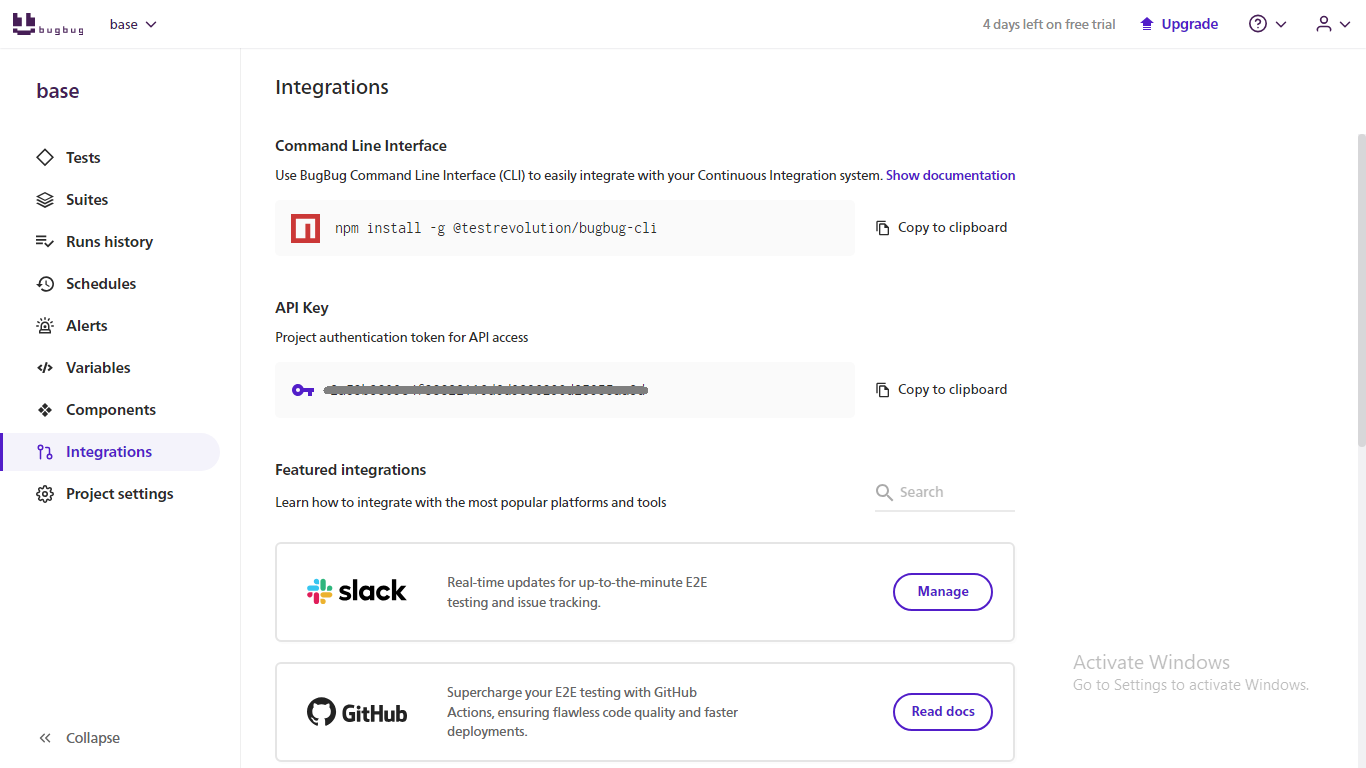Open the base project dropdown

point(134,24)
